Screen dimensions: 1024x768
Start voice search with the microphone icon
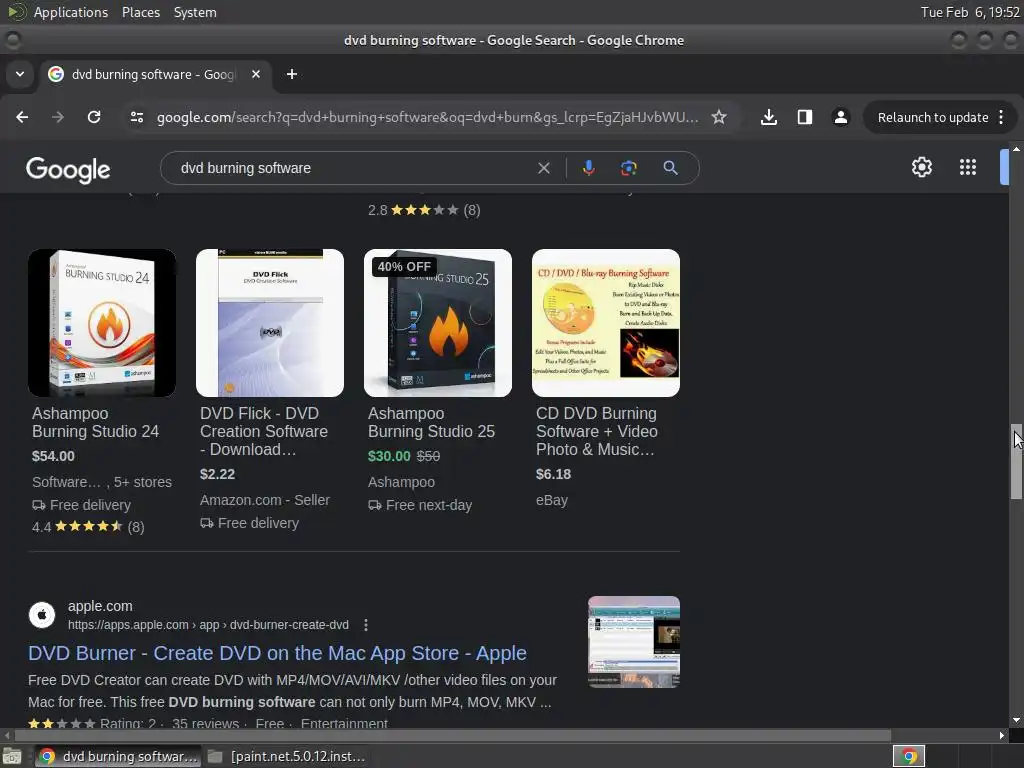point(588,168)
